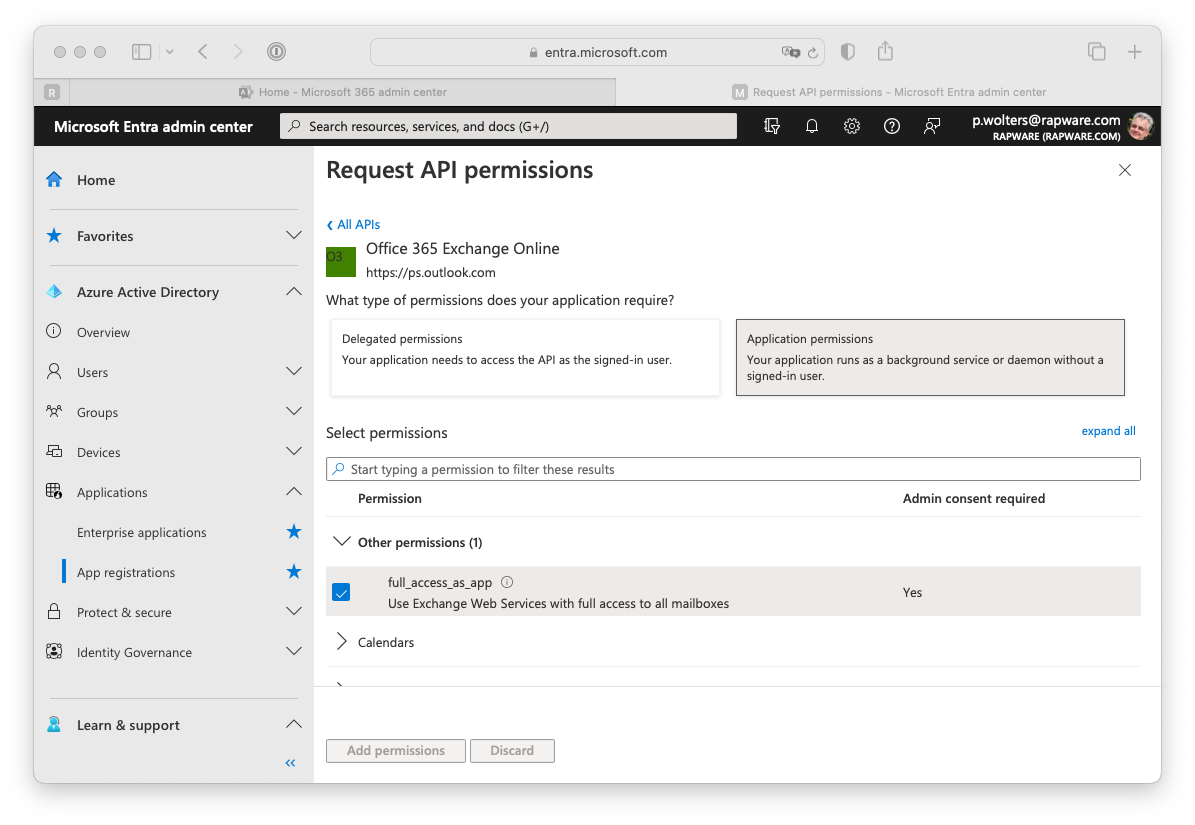Image resolution: width=1195 pixels, height=825 pixels.
Task: Open the Cloud Shell or directory filter icon in the header
Action: (x=772, y=126)
